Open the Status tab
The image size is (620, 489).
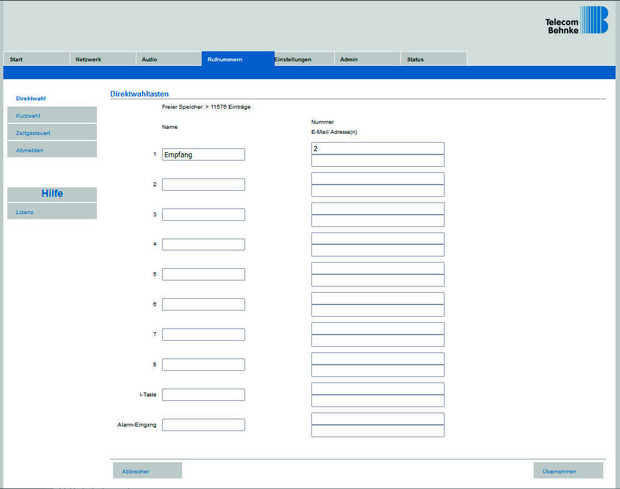434,59
